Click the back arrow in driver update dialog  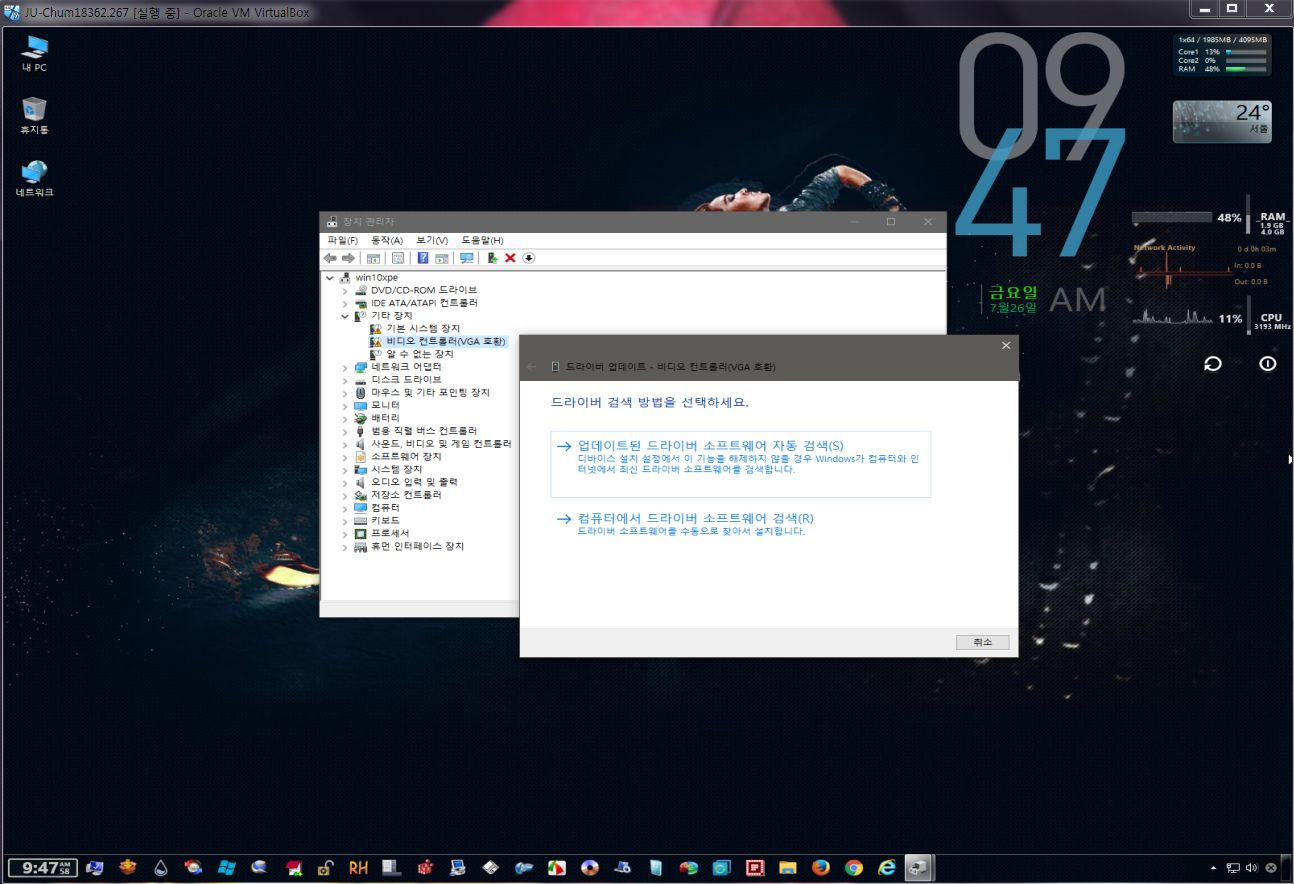pyautogui.click(x=532, y=367)
